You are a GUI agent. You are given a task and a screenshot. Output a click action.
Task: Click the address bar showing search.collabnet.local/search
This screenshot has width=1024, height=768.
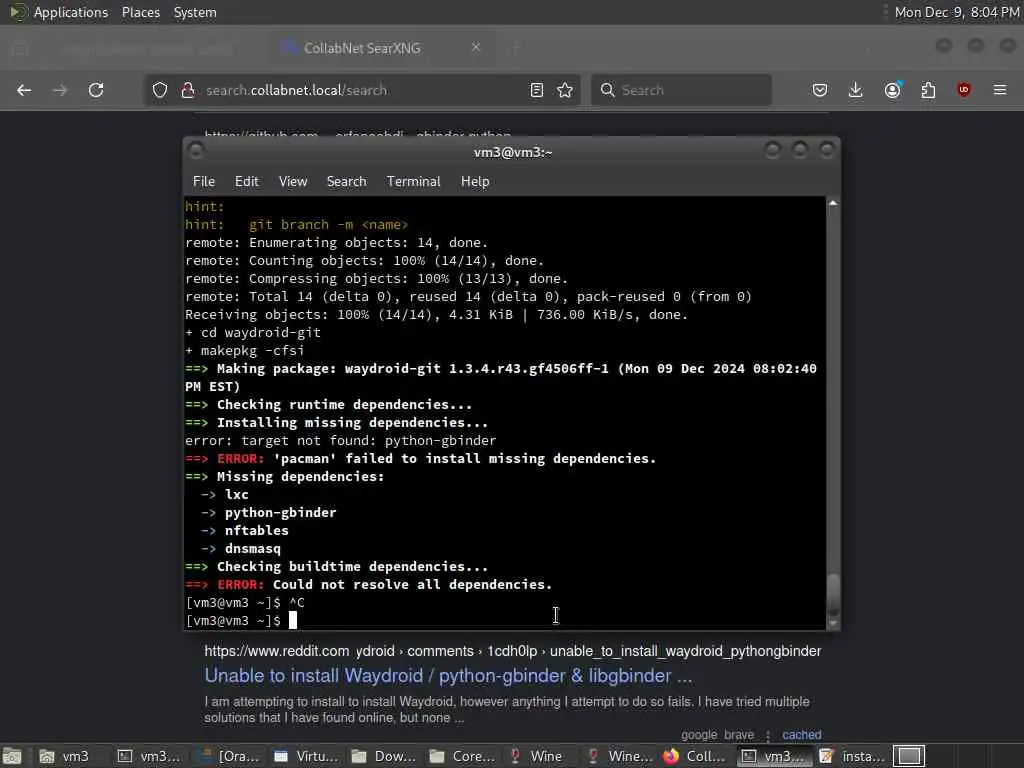pos(362,90)
